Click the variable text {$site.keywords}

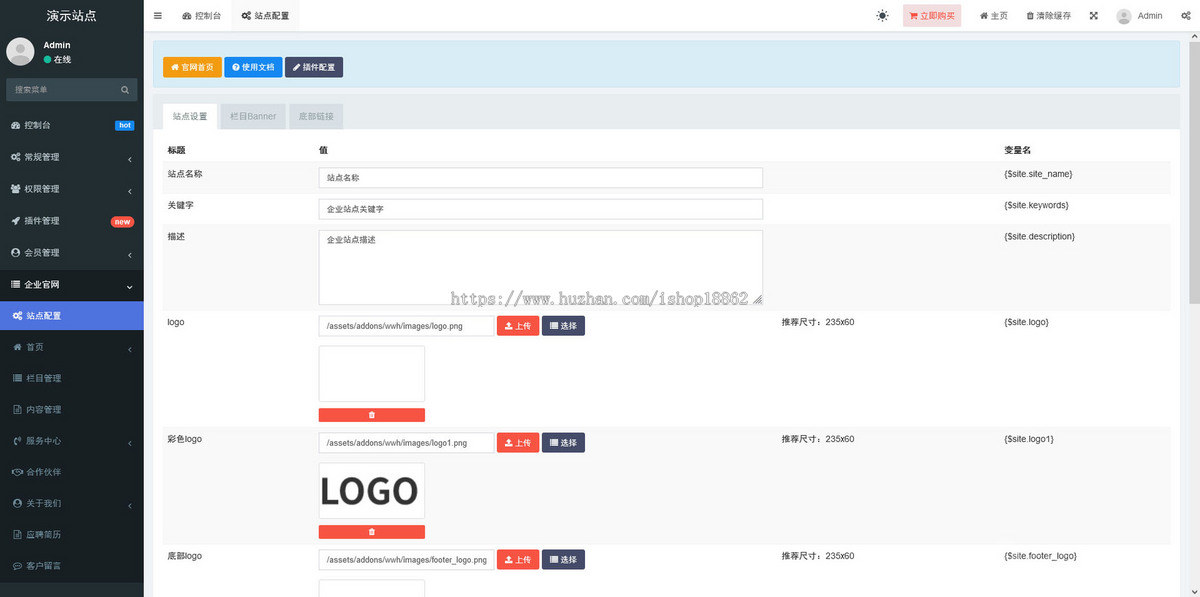pos(1036,205)
